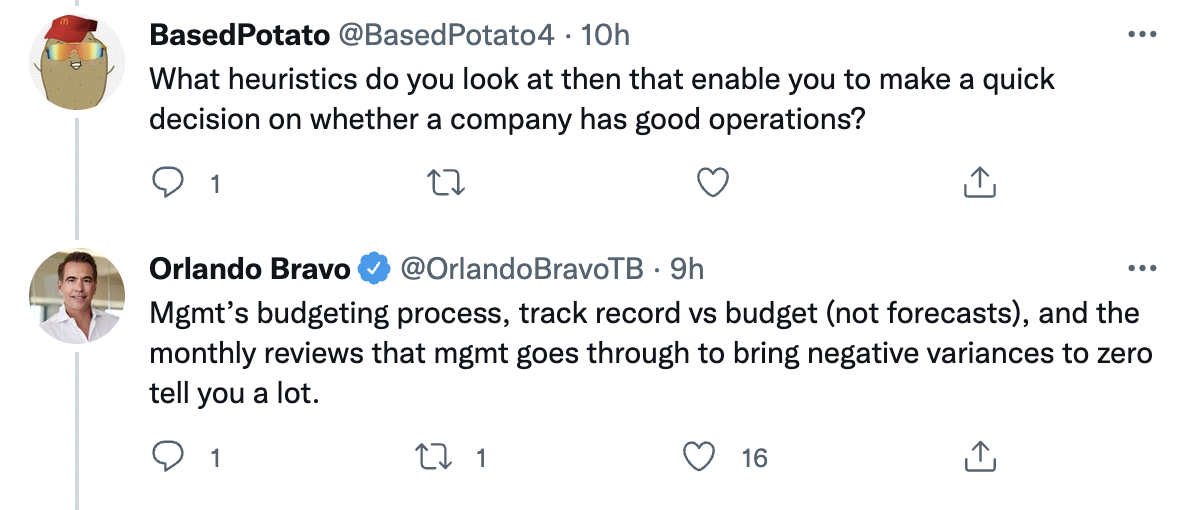Like BasedPotato's tweet

tap(713, 183)
